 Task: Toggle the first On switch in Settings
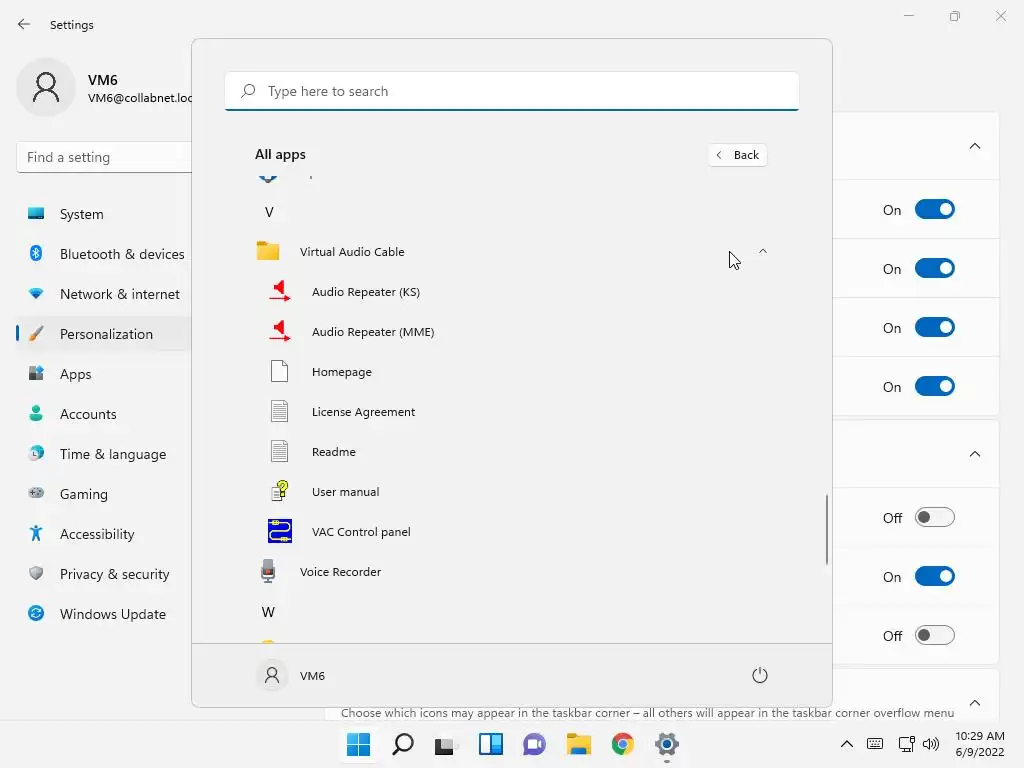[935, 210]
